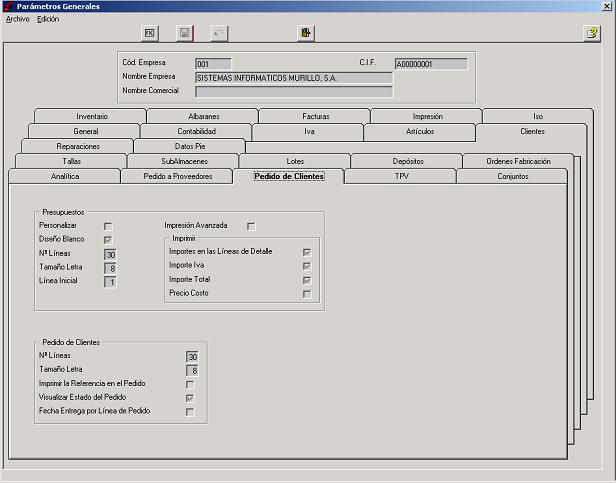The width and height of the screenshot is (616, 483).
Task: Switch to the General tab
Action: tap(86, 131)
